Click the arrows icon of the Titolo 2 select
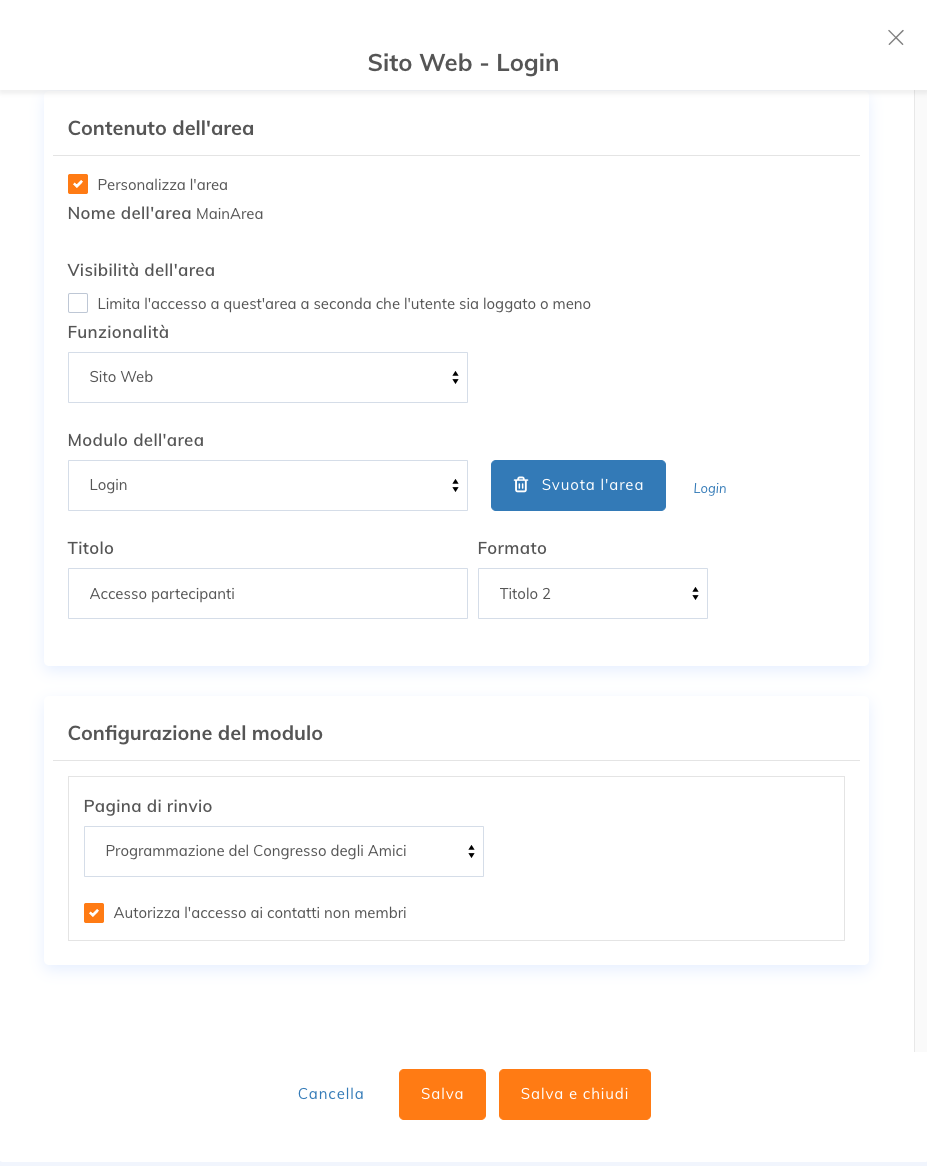 pos(695,593)
